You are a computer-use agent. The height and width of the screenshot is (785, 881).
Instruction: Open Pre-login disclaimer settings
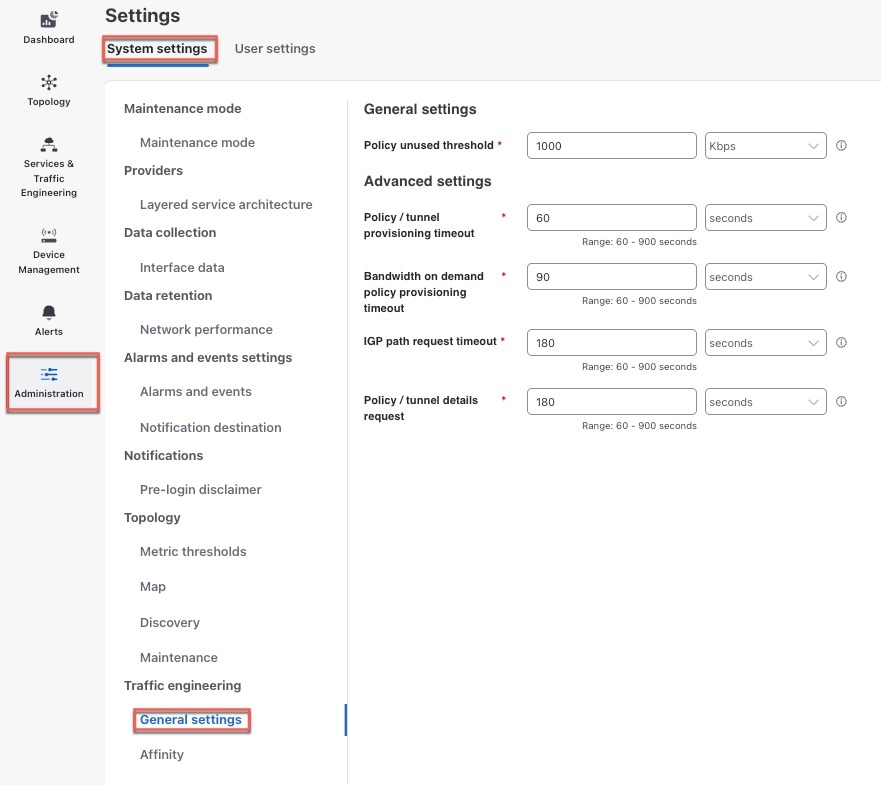click(x=201, y=489)
